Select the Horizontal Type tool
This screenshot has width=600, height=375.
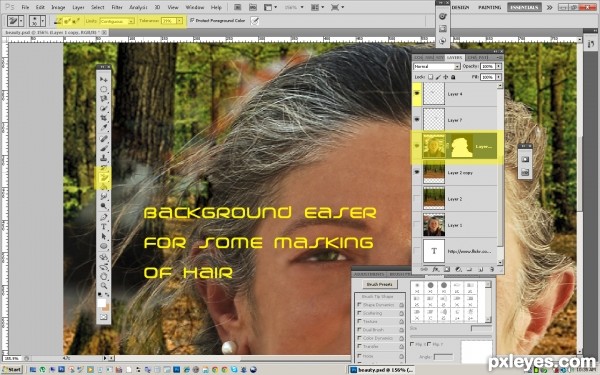pyautogui.click(x=103, y=227)
